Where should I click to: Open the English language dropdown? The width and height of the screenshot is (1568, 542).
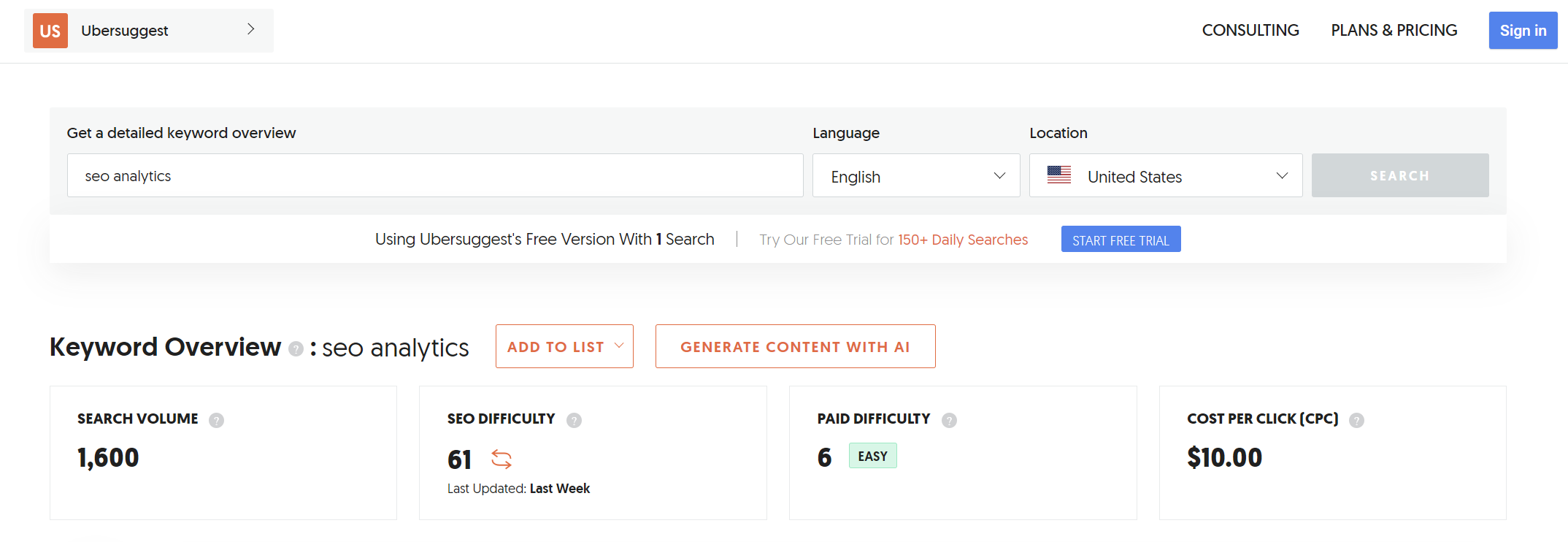pos(916,175)
